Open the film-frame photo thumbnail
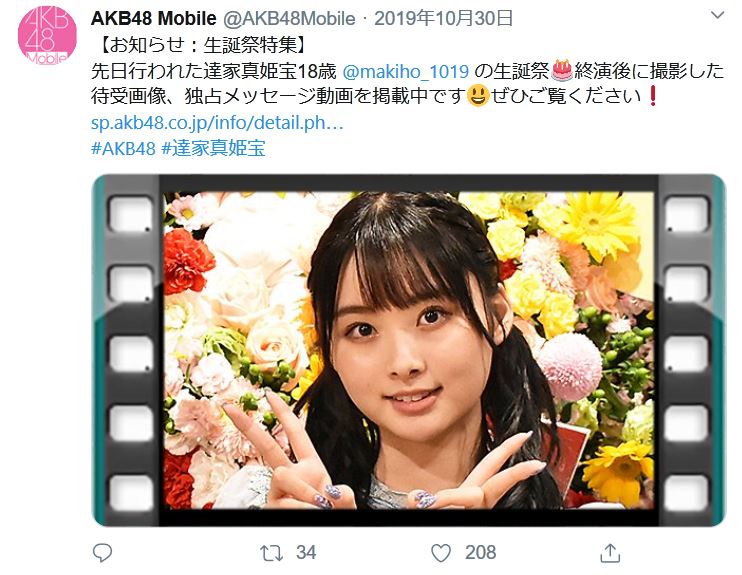The width and height of the screenshot is (742, 575). click(x=408, y=350)
